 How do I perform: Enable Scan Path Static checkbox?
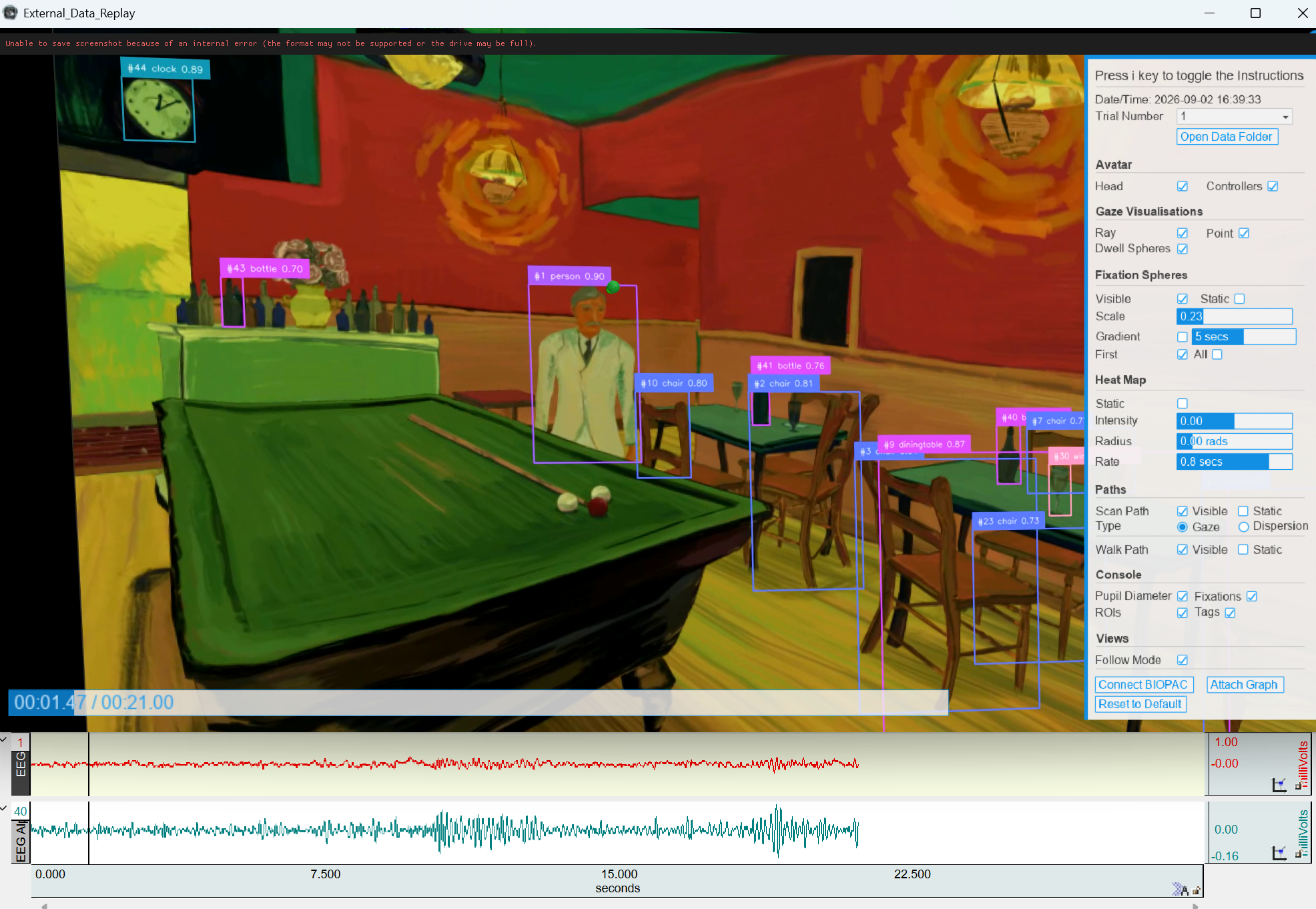(x=1243, y=511)
